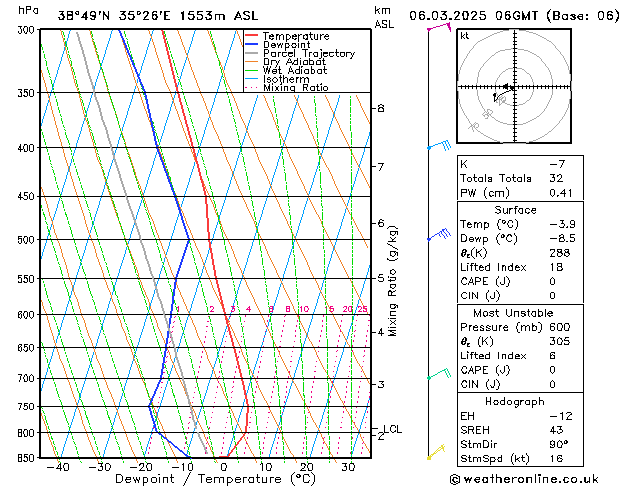Click the purple wind barb at 300 hPa
The width and height of the screenshot is (629, 486).
point(438,28)
